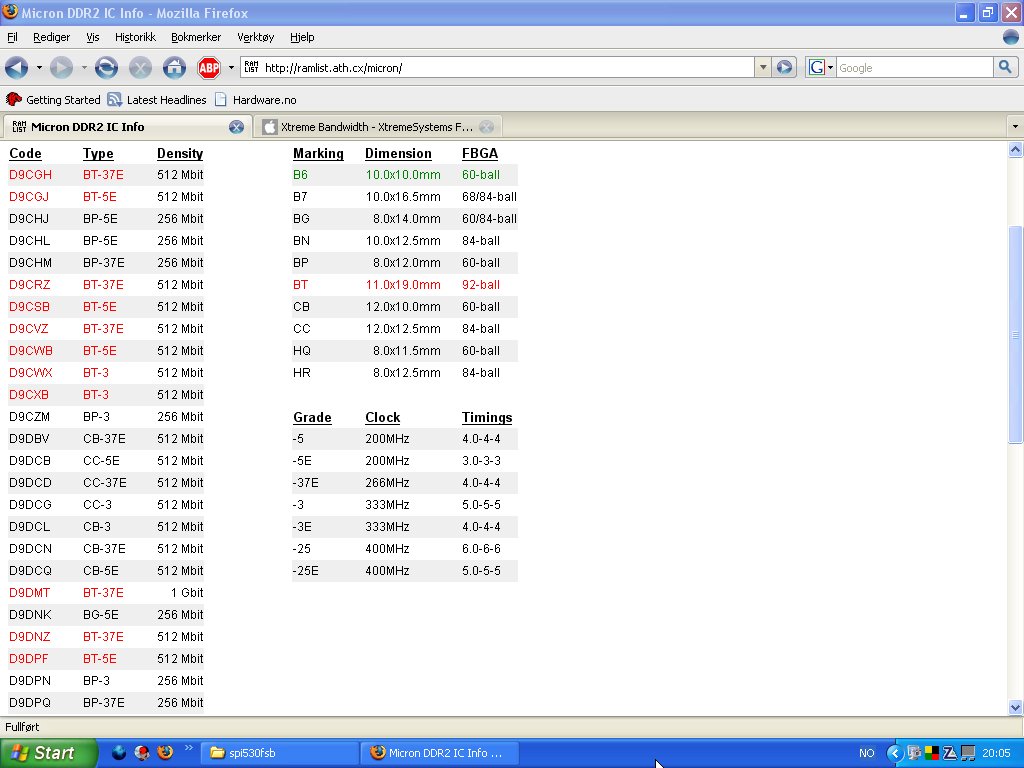Click the 1 Gbit density cell
This screenshot has height=768, width=1024.
tap(187, 593)
